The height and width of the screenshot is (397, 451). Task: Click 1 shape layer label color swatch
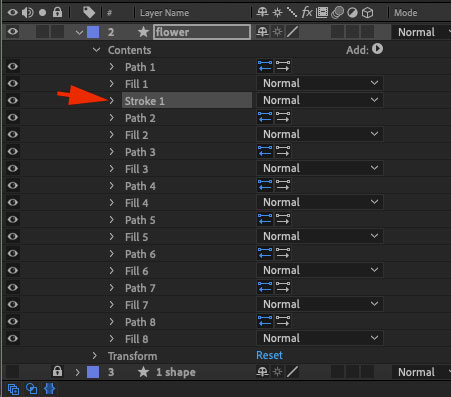tap(93, 372)
